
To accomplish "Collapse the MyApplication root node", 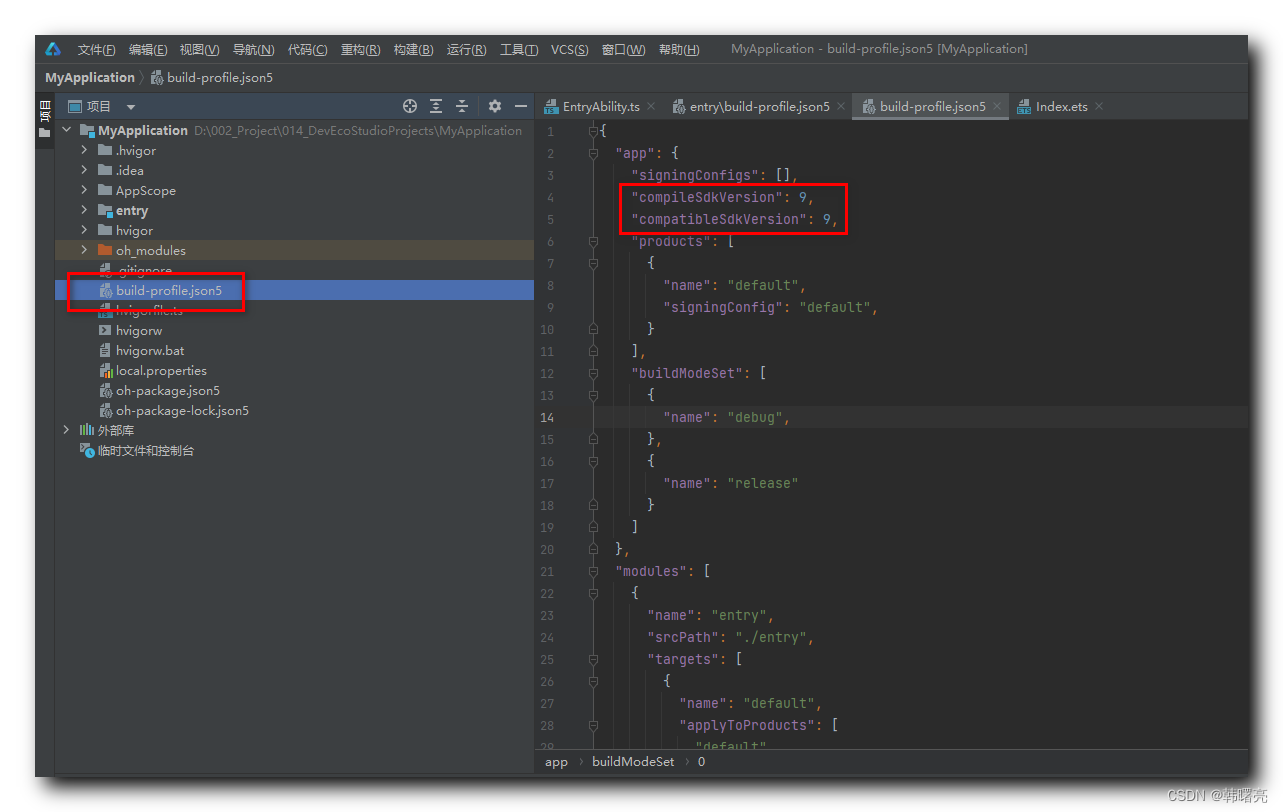I will (66, 129).
